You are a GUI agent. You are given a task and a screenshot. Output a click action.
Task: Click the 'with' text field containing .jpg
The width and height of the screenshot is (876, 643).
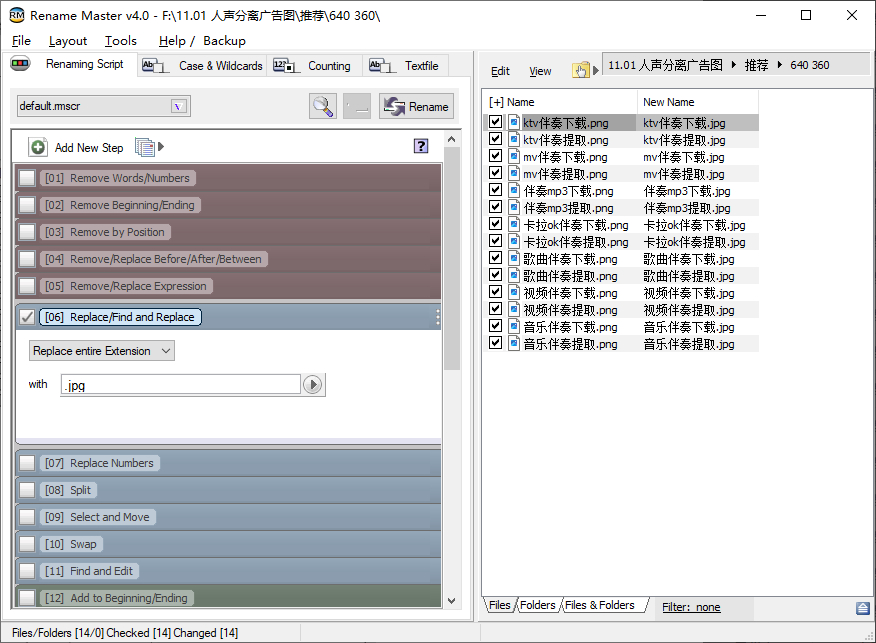coord(180,385)
